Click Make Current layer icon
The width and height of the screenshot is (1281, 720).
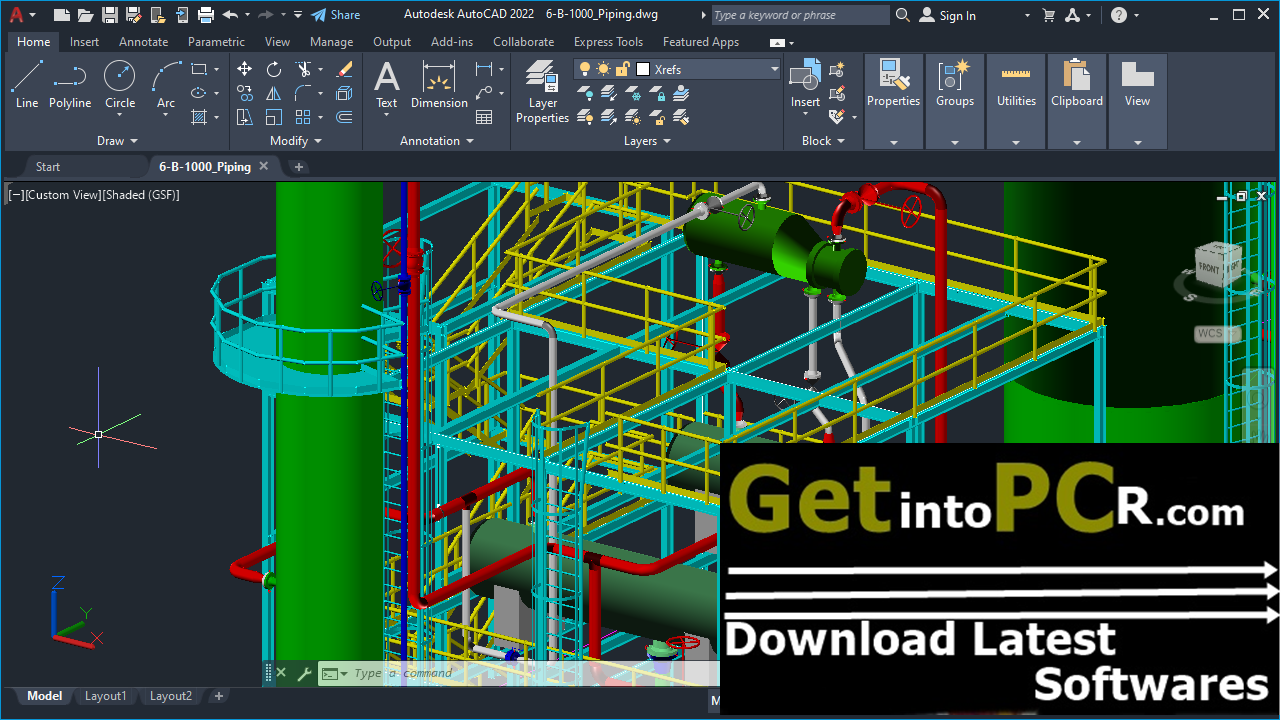point(683,93)
